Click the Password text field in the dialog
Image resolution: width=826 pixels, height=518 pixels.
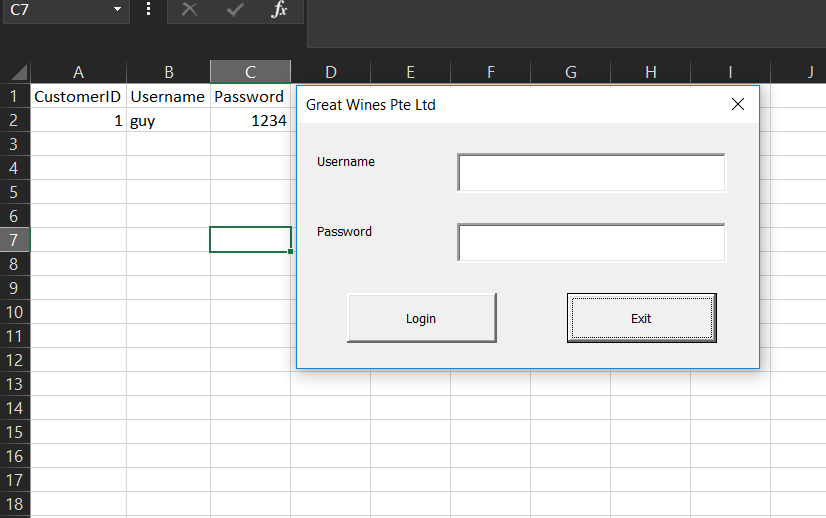[591, 242]
